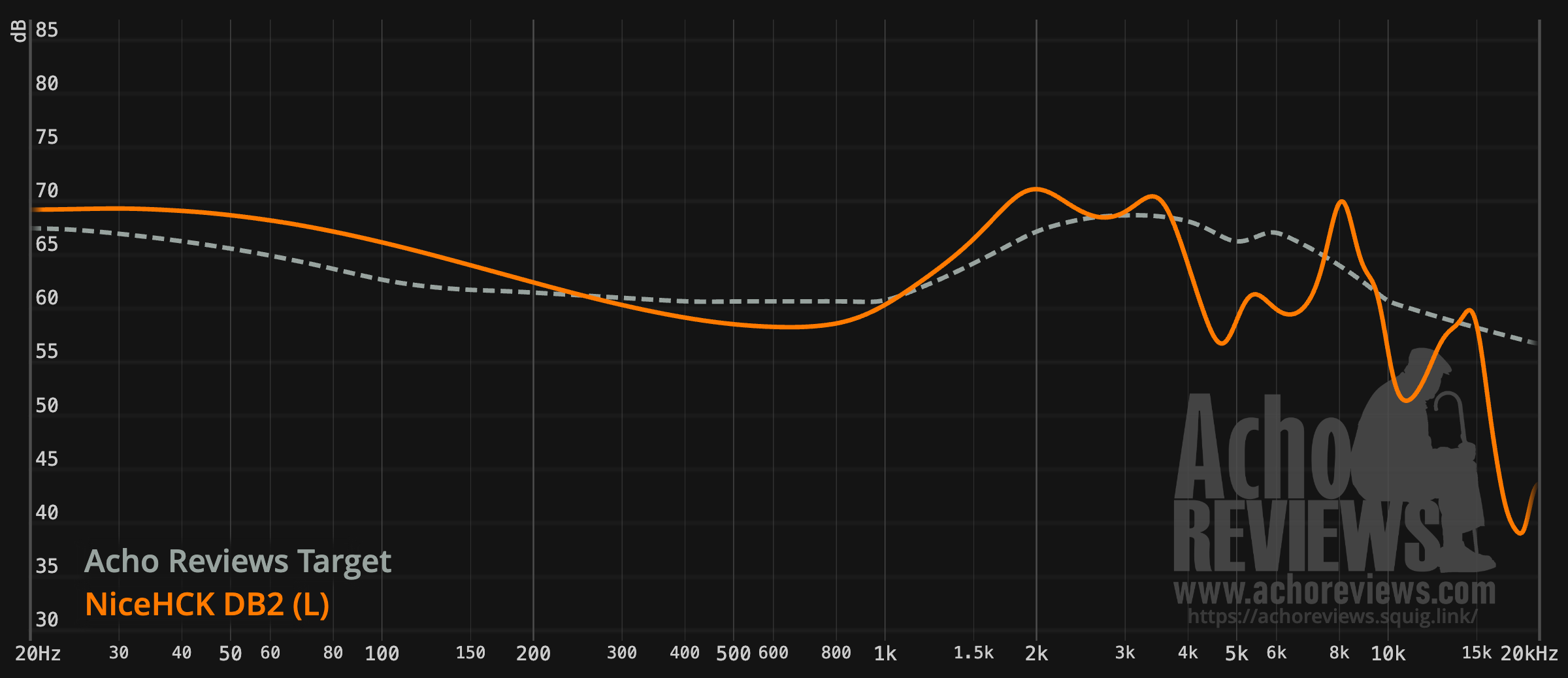
Task: Click the 85 dB axis label
Action: [x=47, y=30]
